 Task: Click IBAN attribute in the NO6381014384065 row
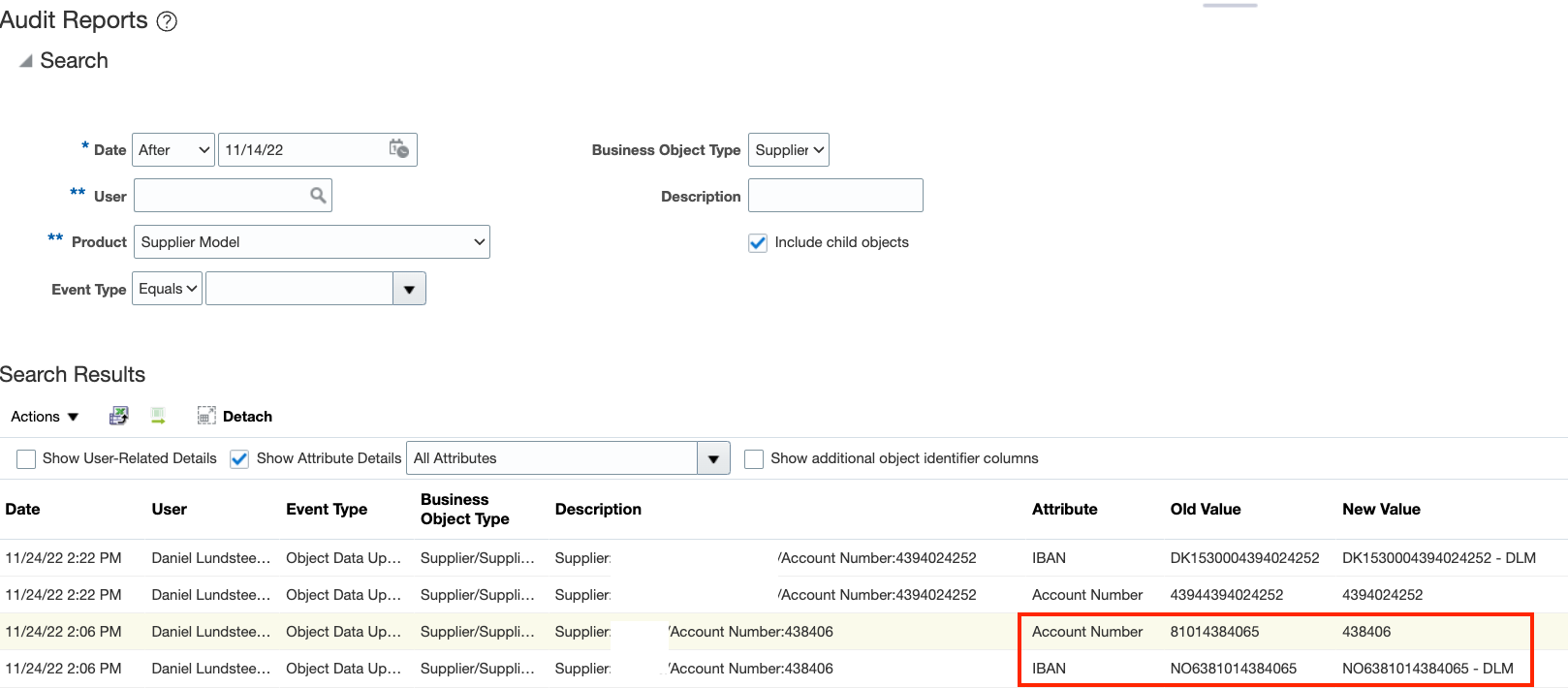[1049, 669]
